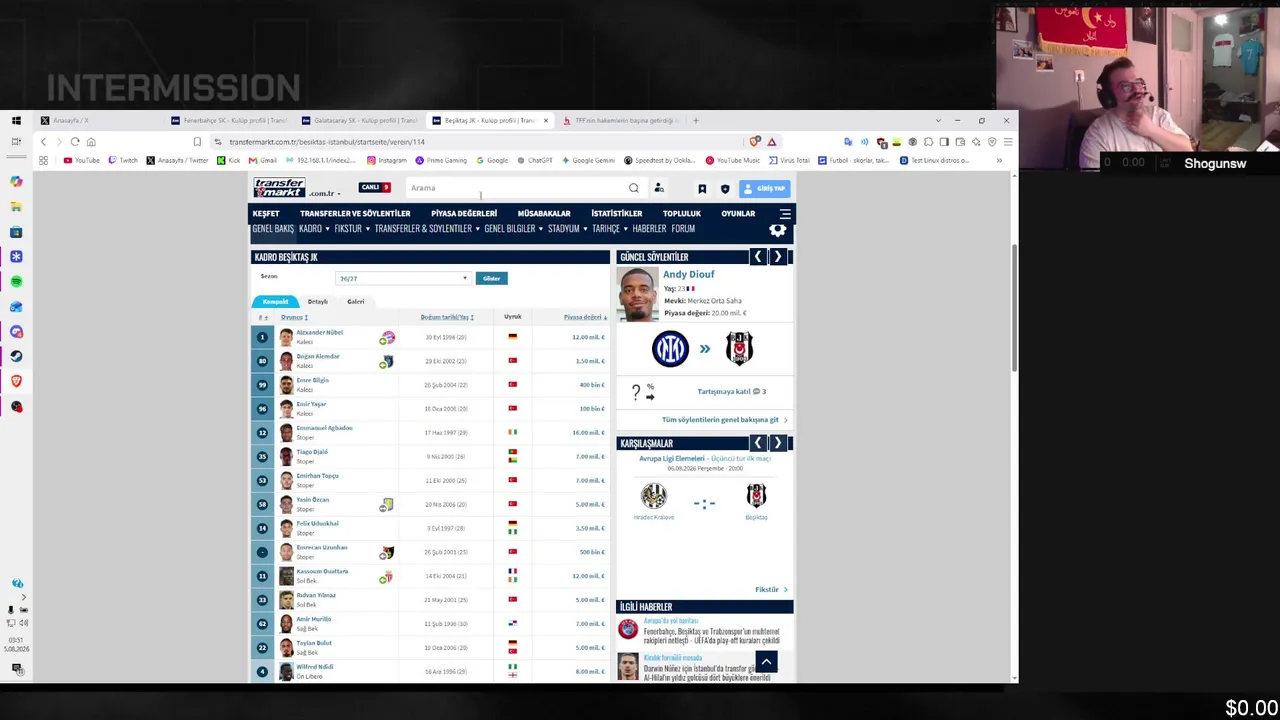This screenshot has width=1280, height=720.
Task: Open the YouTube bookmark
Action: [81, 160]
